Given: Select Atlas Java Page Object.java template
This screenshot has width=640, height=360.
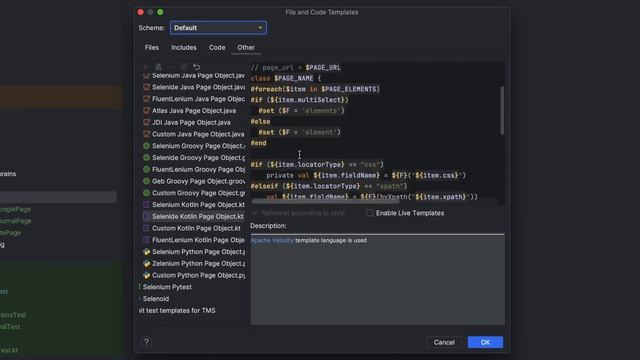Looking at the screenshot, I should [194, 111].
